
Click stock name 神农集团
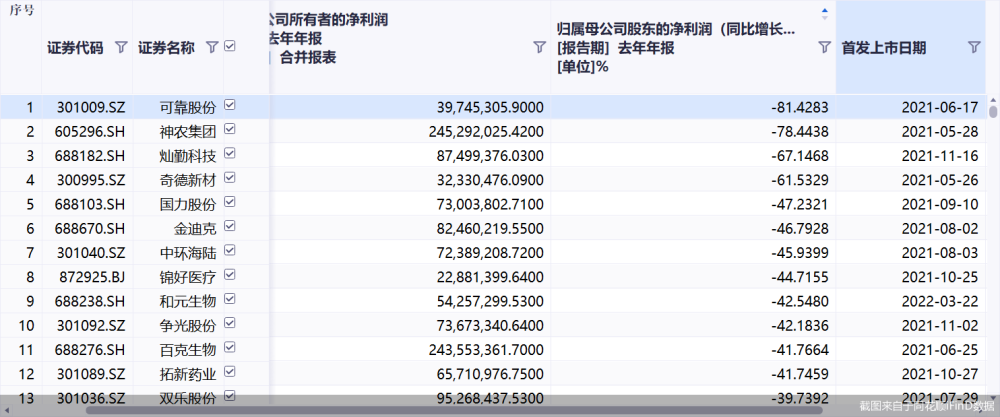[188, 132]
